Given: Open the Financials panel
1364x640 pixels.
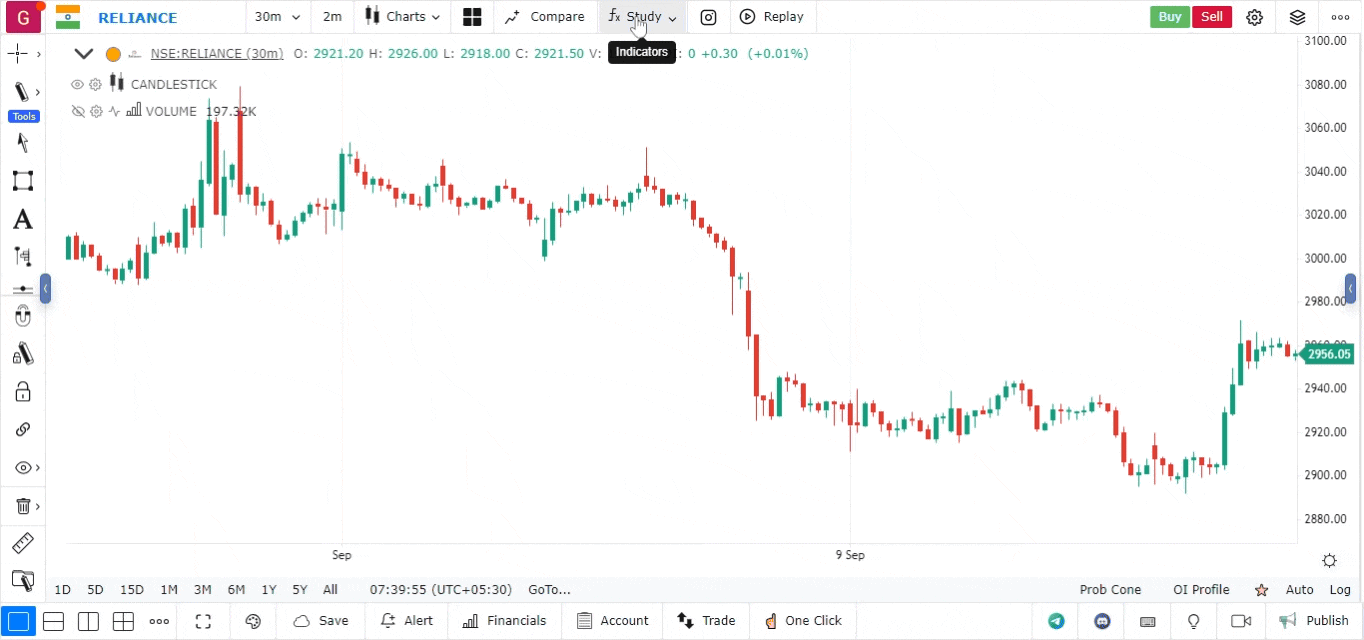Looking at the screenshot, I should tap(505, 621).
